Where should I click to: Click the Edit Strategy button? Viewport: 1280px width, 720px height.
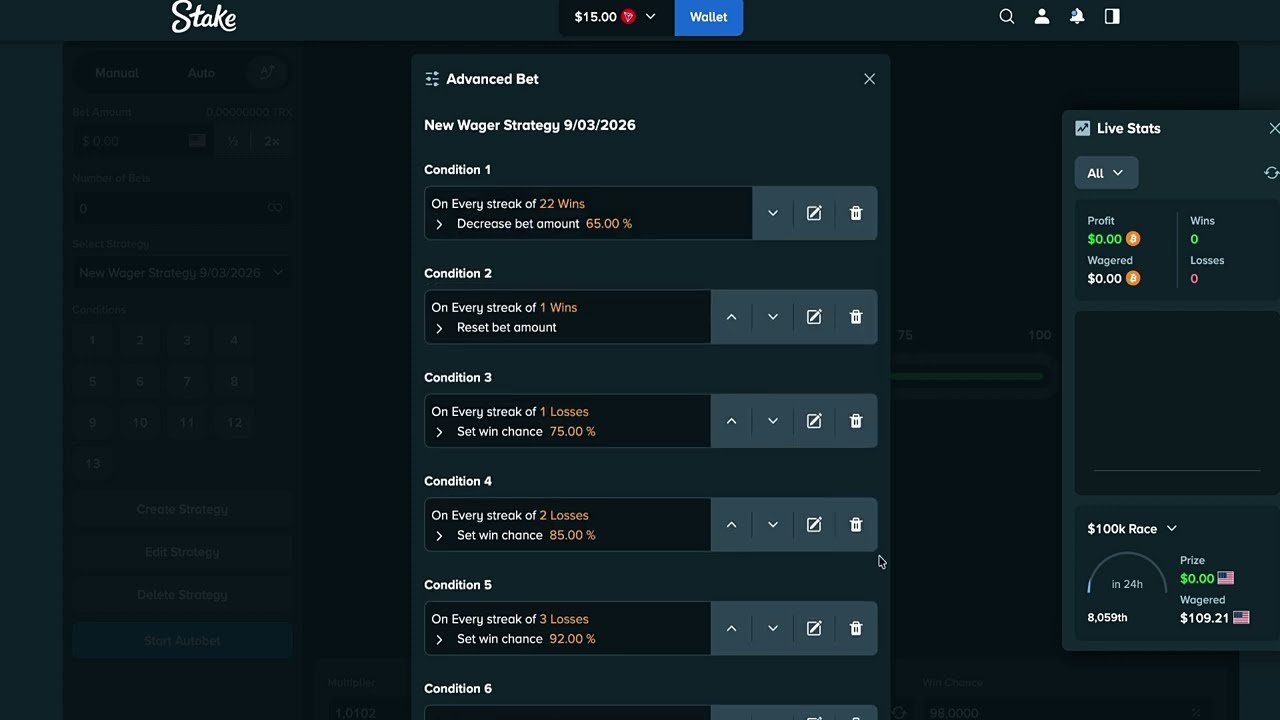pyautogui.click(x=182, y=552)
